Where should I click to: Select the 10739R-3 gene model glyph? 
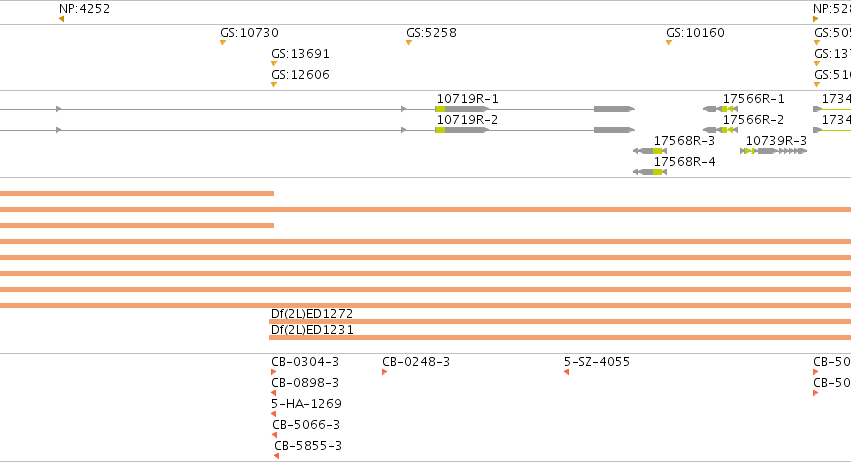pyautogui.click(x=773, y=151)
